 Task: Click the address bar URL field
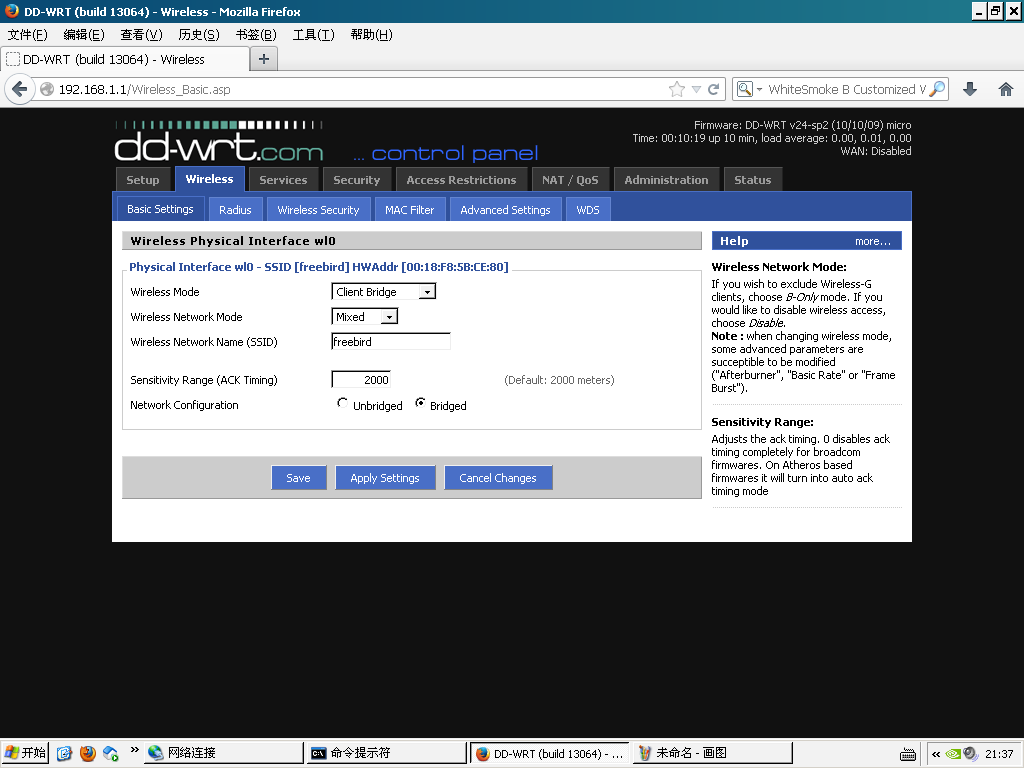(361, 89)
